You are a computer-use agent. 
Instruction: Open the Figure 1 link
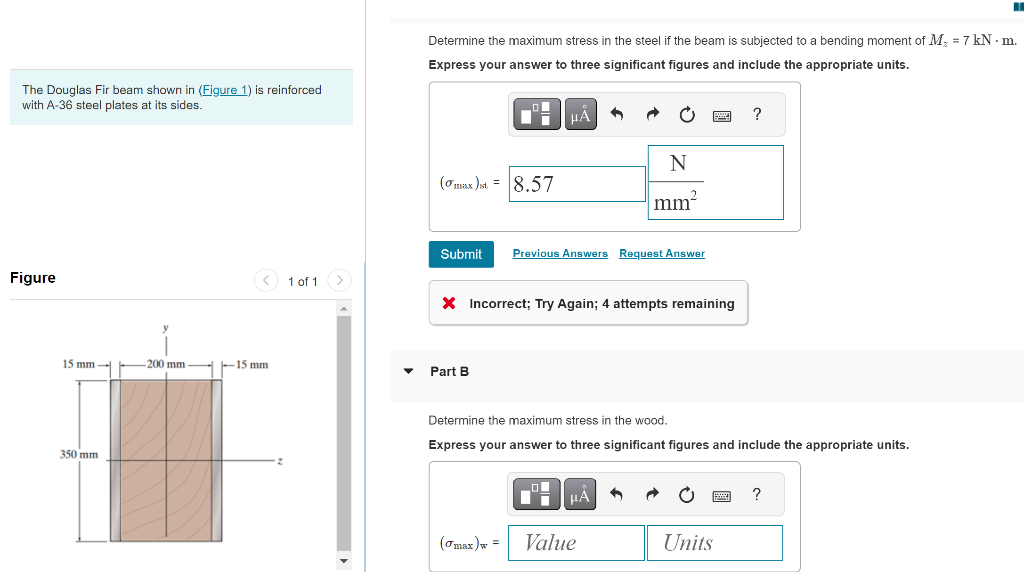(225, 90)
